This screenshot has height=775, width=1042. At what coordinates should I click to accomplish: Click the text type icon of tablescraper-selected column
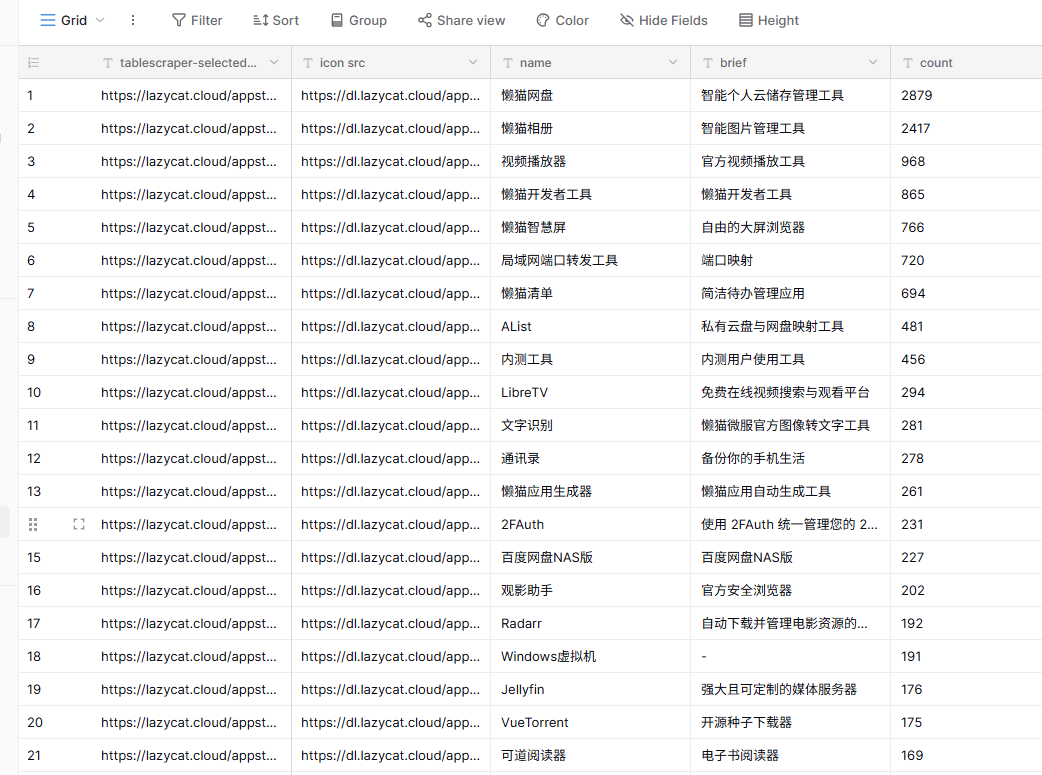[x=108, y=63]
